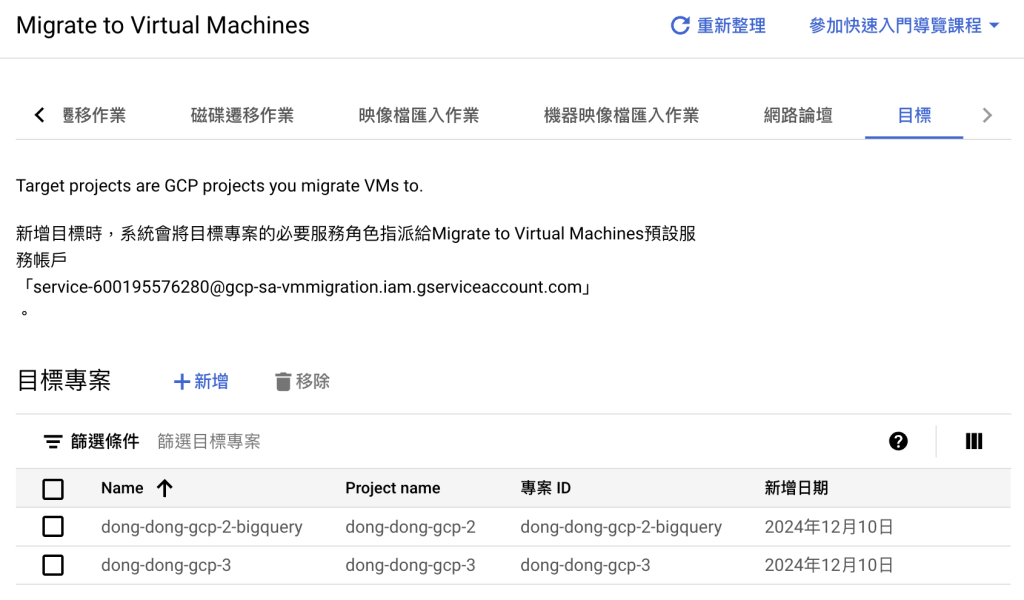Select the 目標 tab

click(x=914, y=116)
